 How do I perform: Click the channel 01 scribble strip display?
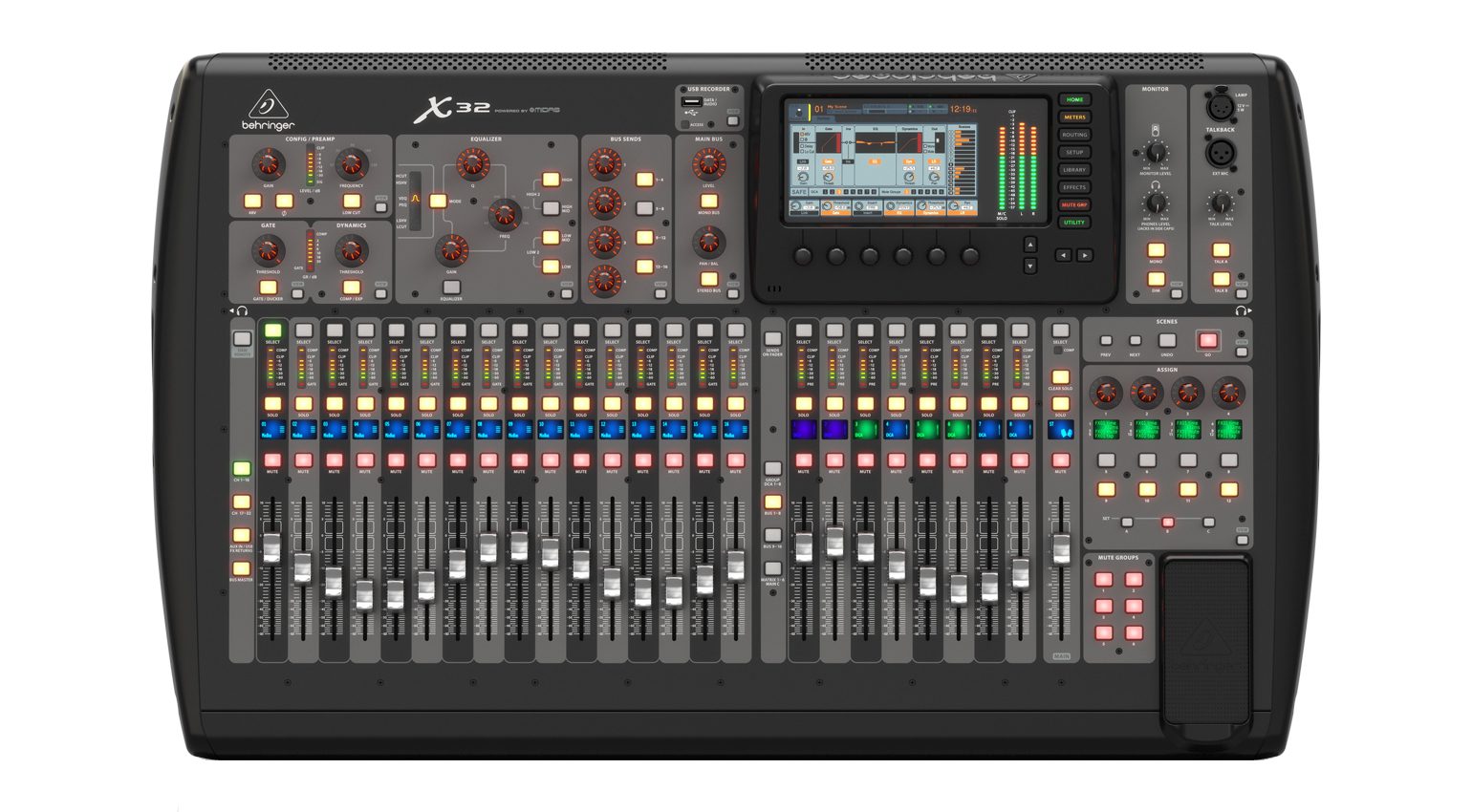pos(272,430)
